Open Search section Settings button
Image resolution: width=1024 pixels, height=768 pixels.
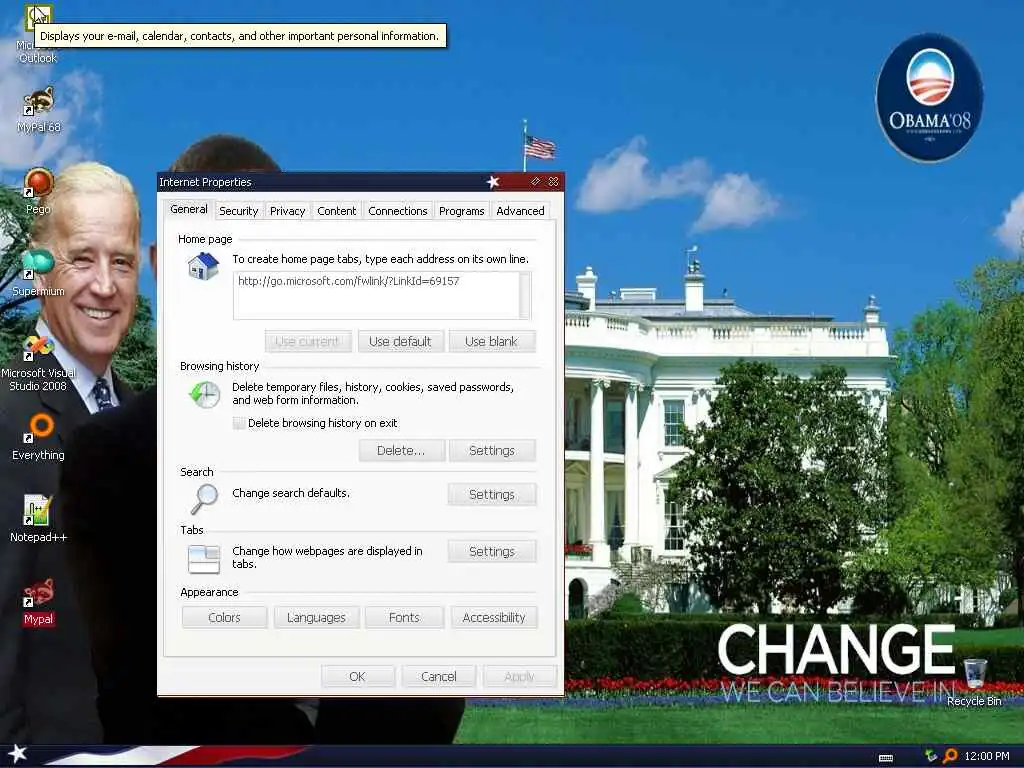tap(492, 494)
